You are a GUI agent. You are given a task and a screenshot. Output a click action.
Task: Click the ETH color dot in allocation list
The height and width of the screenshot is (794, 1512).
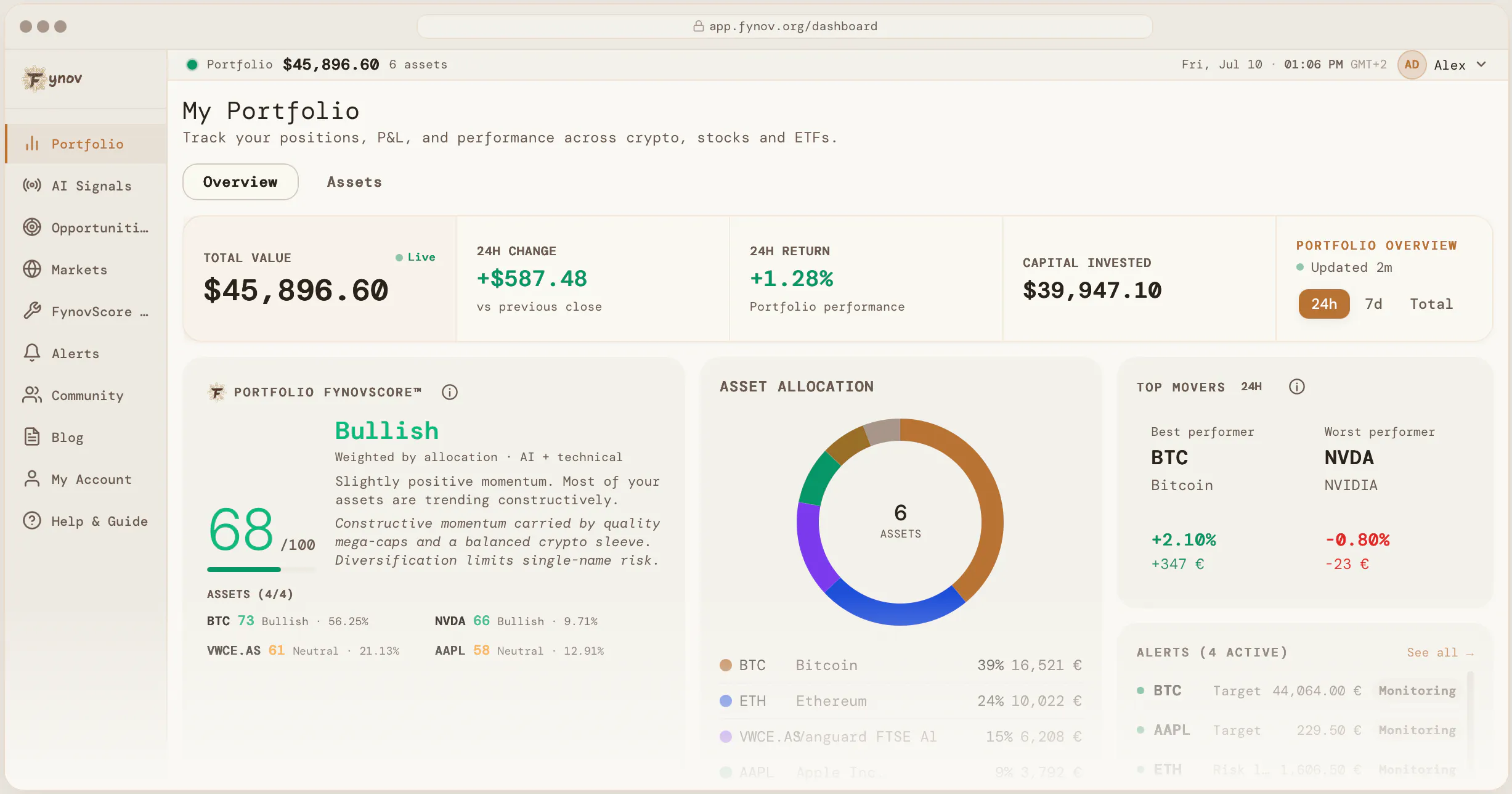[726, 701]
